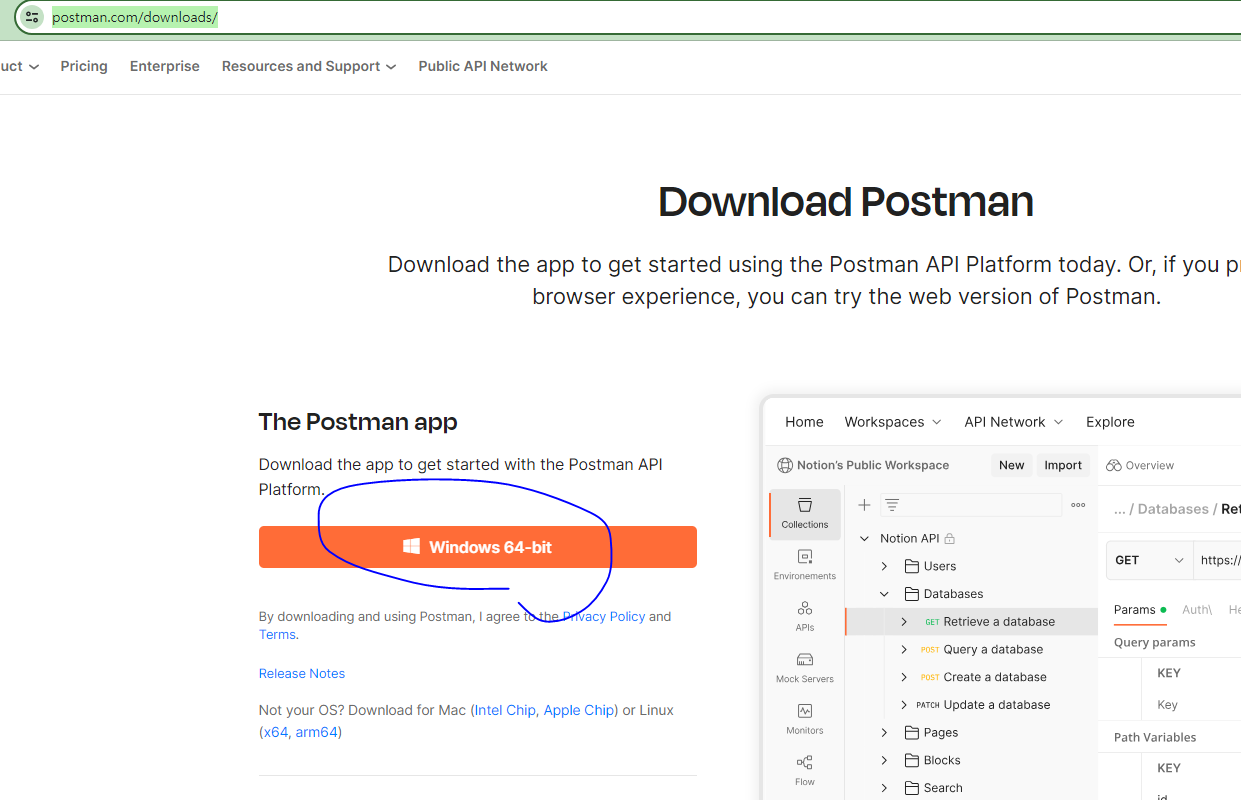This screenshot has height=800, width=1241.
Task: Click the site information icon in address bar
Action: 32,17
